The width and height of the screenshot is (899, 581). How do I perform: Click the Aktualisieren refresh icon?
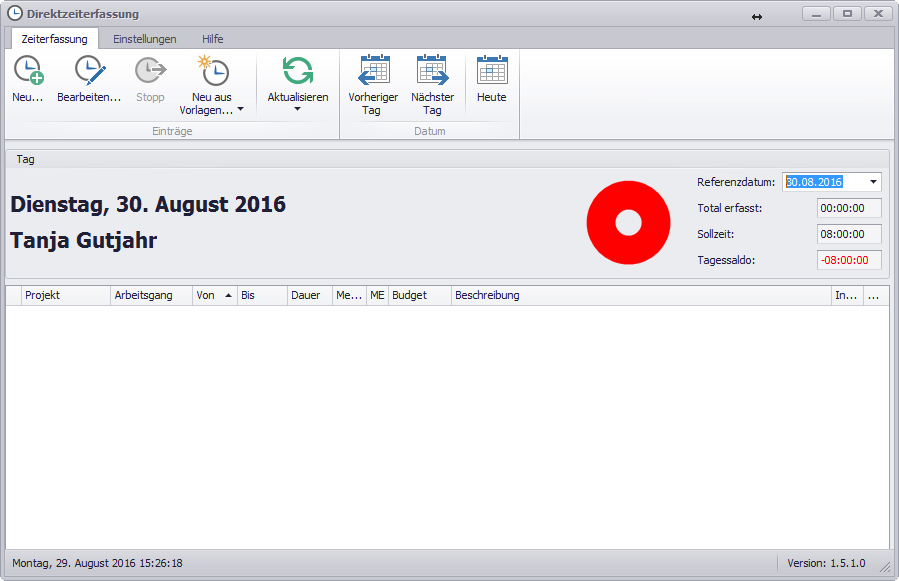pyautogui.click(x=298, y=70)
